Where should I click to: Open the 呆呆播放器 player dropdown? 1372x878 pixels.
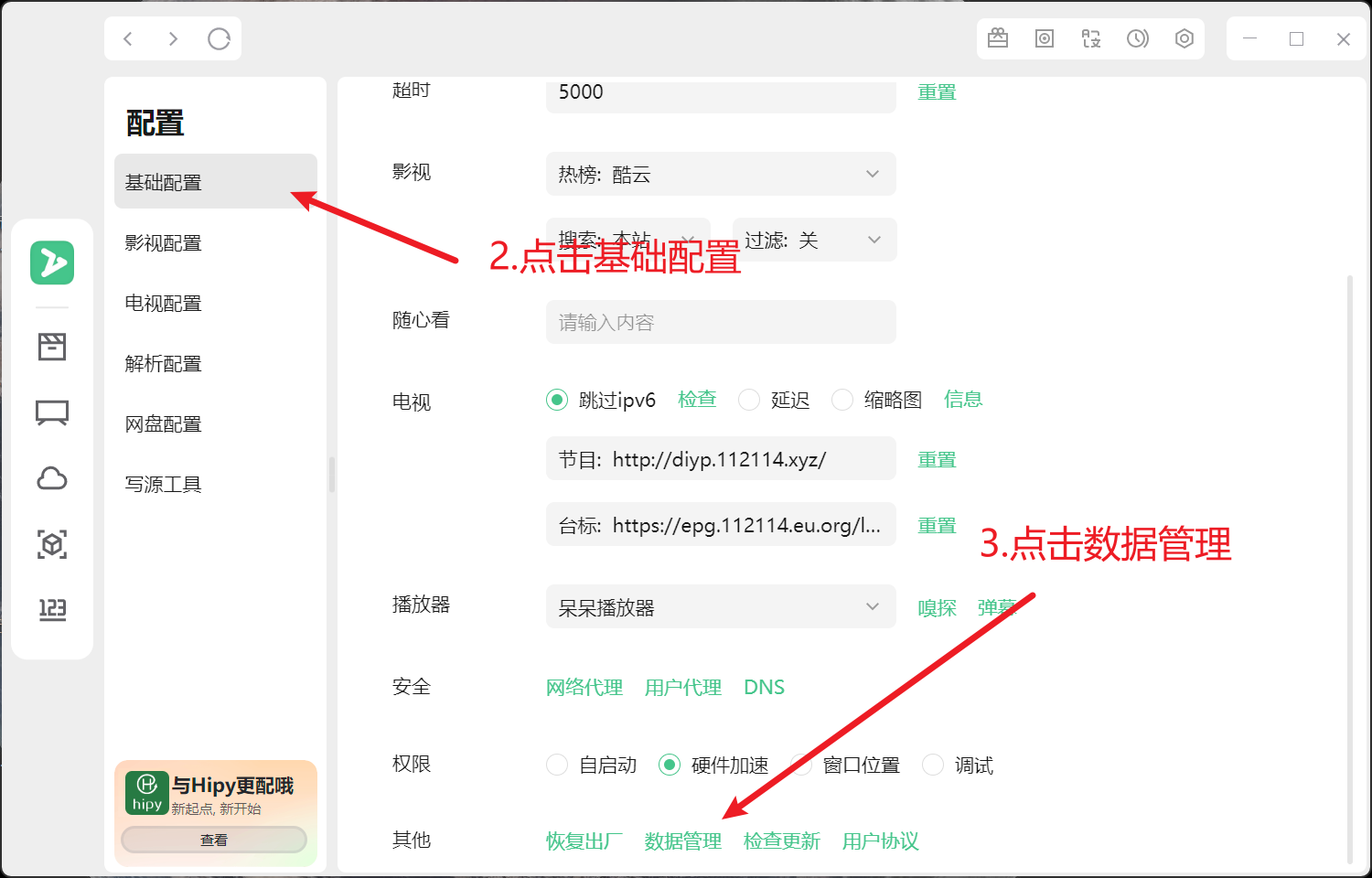[x=721, y=606]
